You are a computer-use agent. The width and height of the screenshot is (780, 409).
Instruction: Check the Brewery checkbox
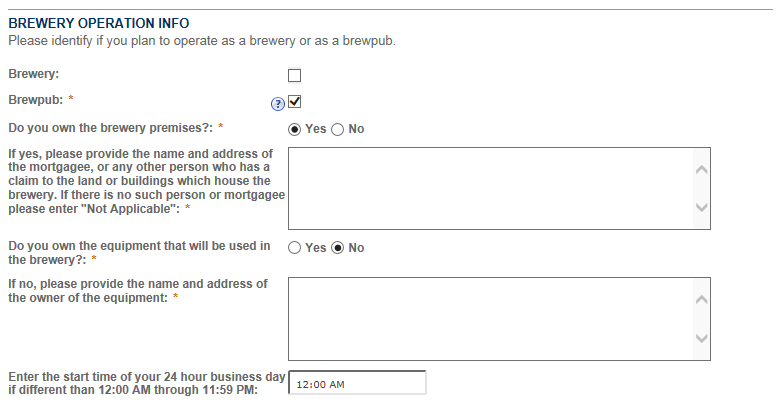click(294, 75)
